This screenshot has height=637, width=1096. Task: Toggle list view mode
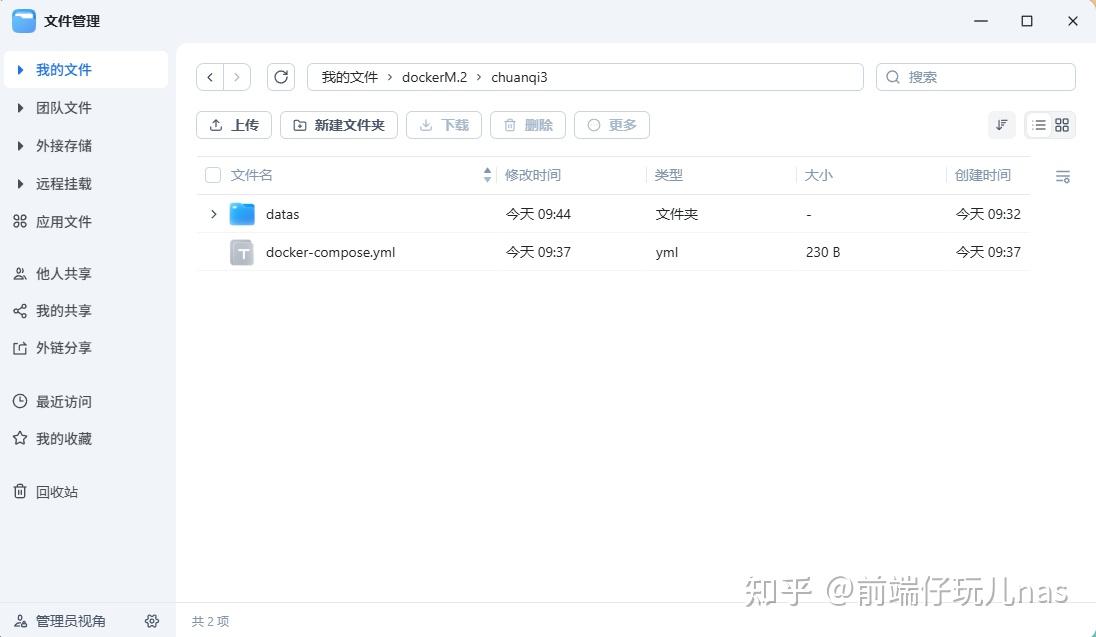coord(1038,125)
